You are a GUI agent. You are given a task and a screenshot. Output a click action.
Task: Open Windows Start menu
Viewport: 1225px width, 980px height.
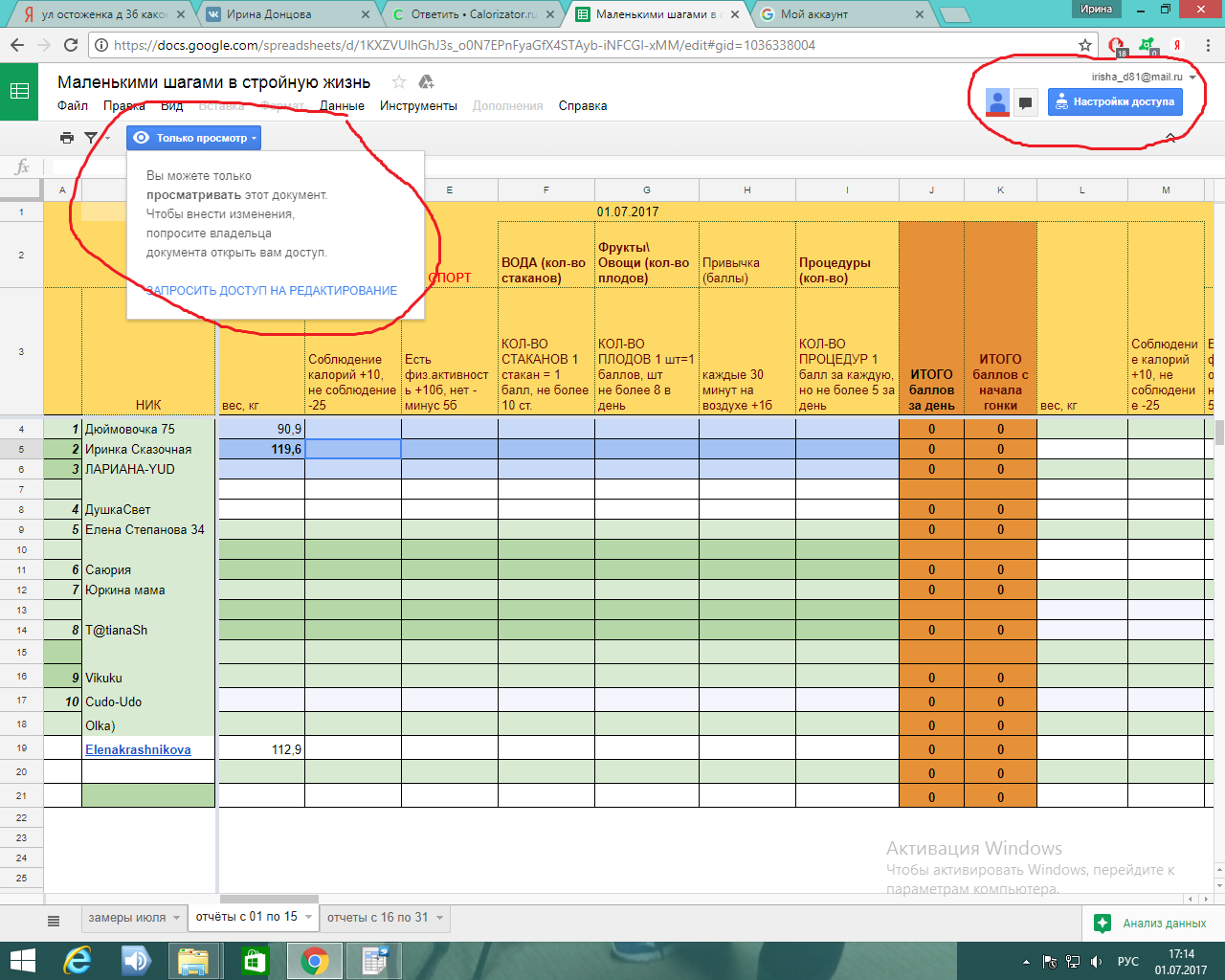(x=21, y=961)
